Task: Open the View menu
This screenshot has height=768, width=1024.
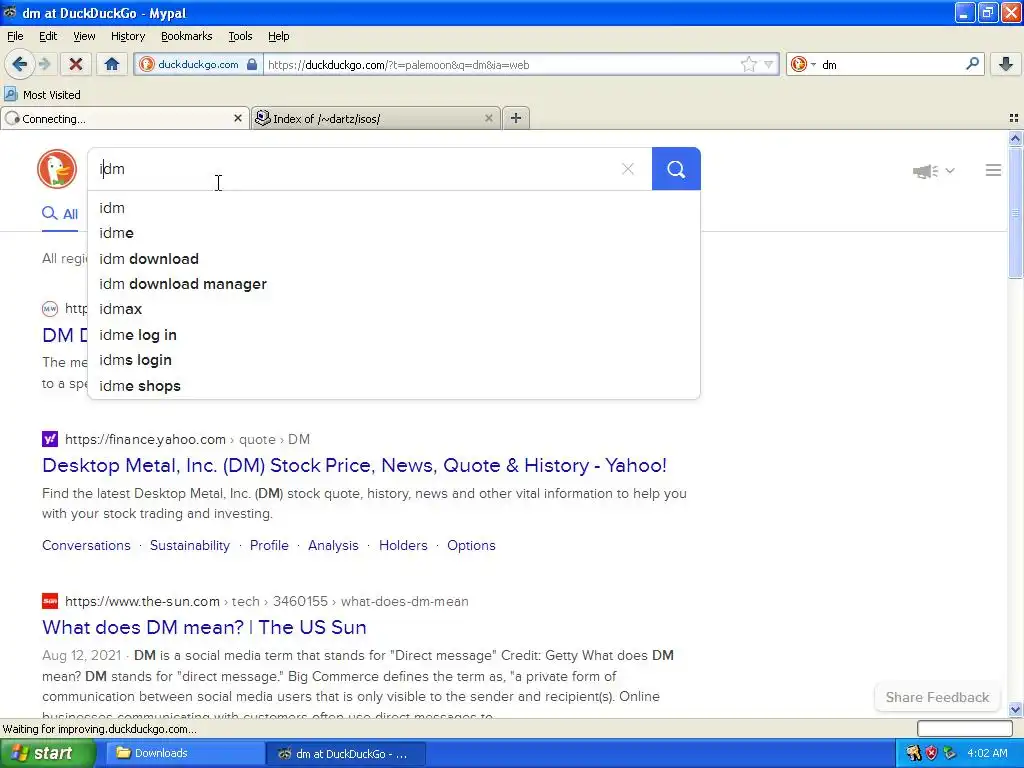Action: coord(84,36)
